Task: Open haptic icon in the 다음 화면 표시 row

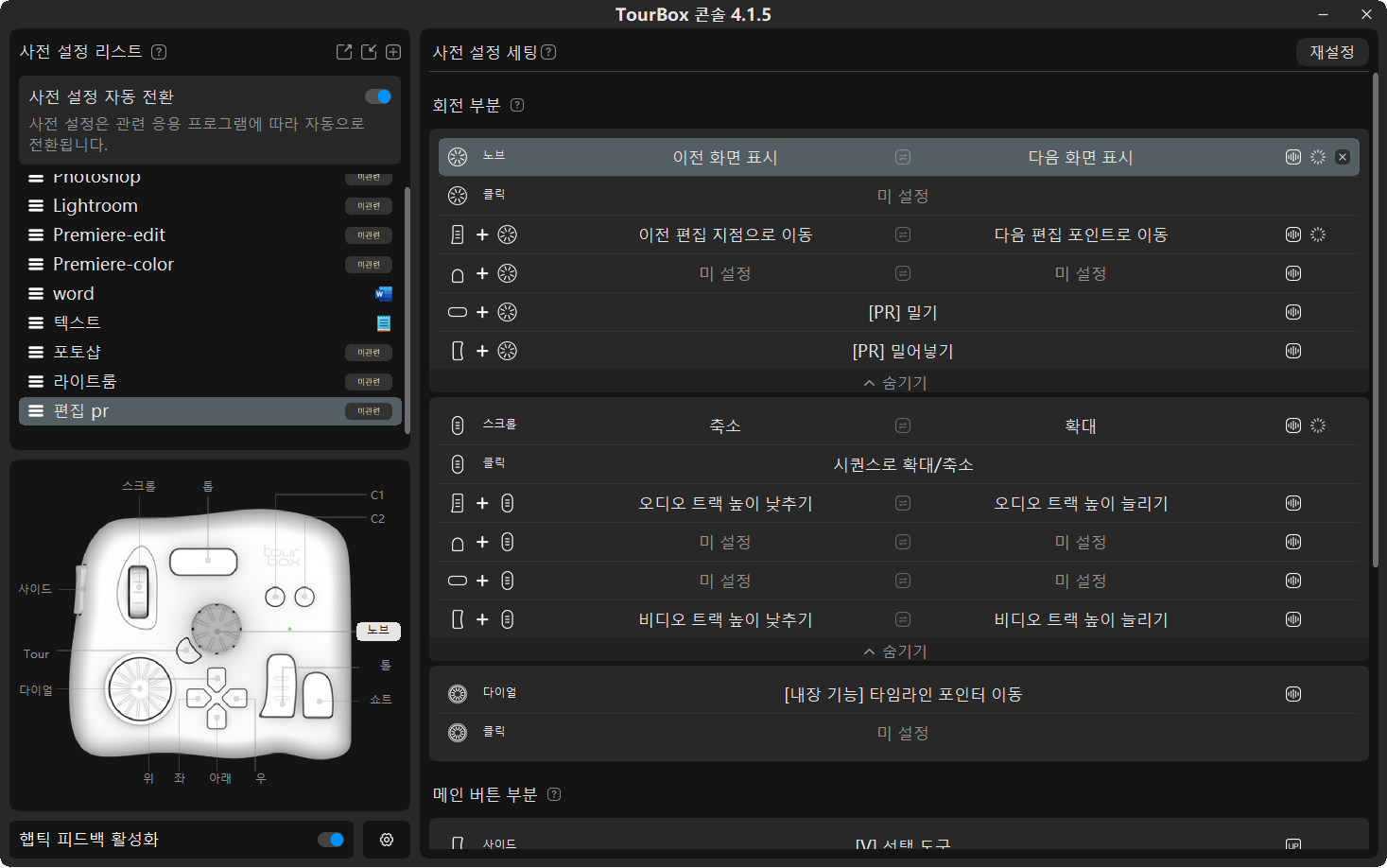Action: pos(1293,157)
